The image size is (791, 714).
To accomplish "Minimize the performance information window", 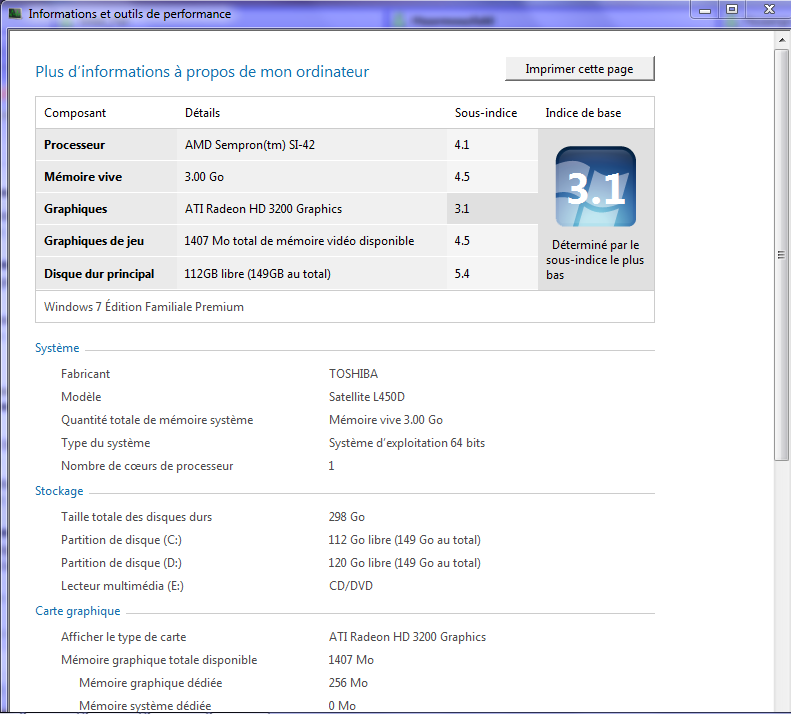I will coord(705,10).
